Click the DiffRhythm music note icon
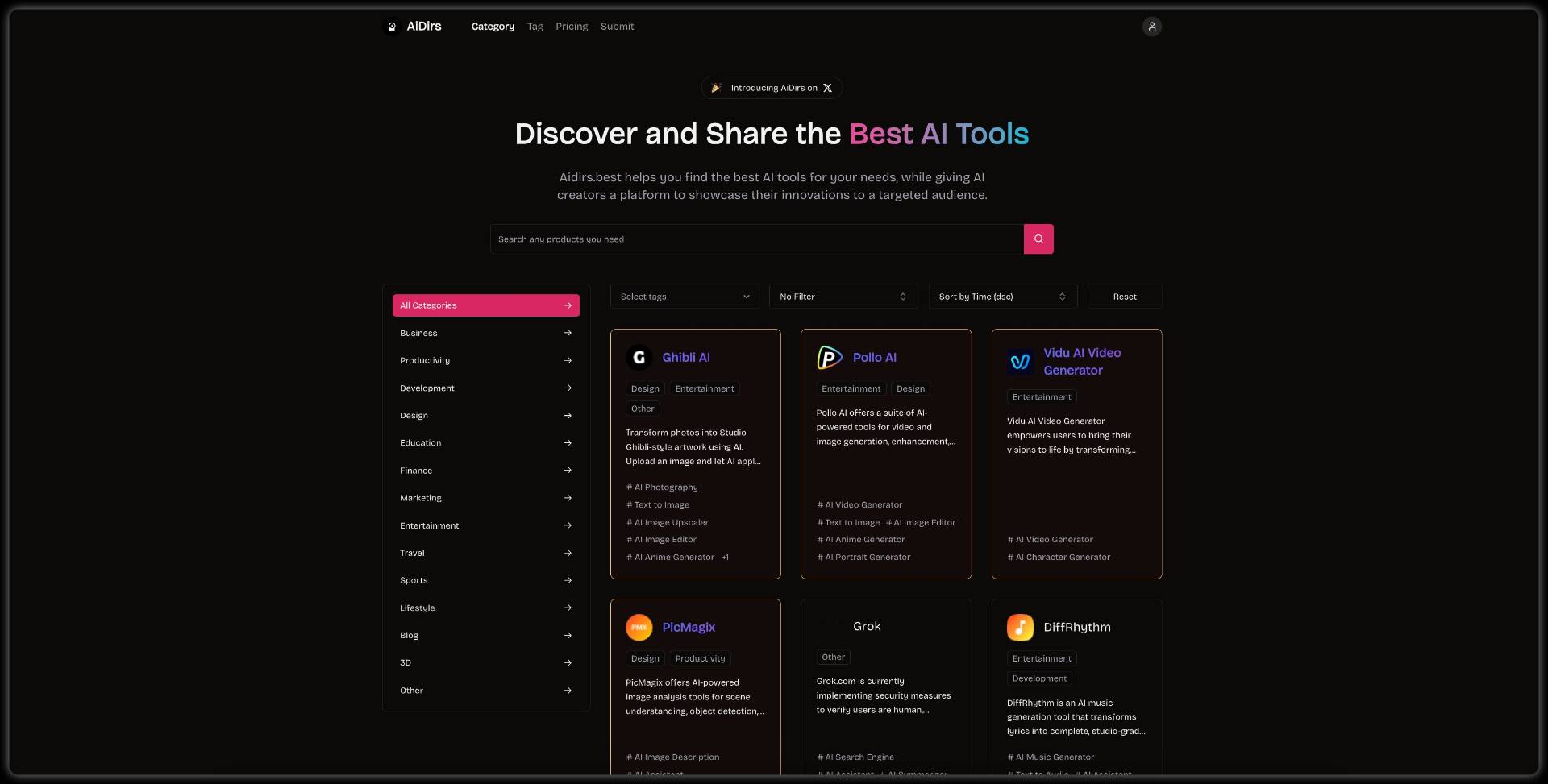The image size is (1548, 784). click(x=1020, y=627)
